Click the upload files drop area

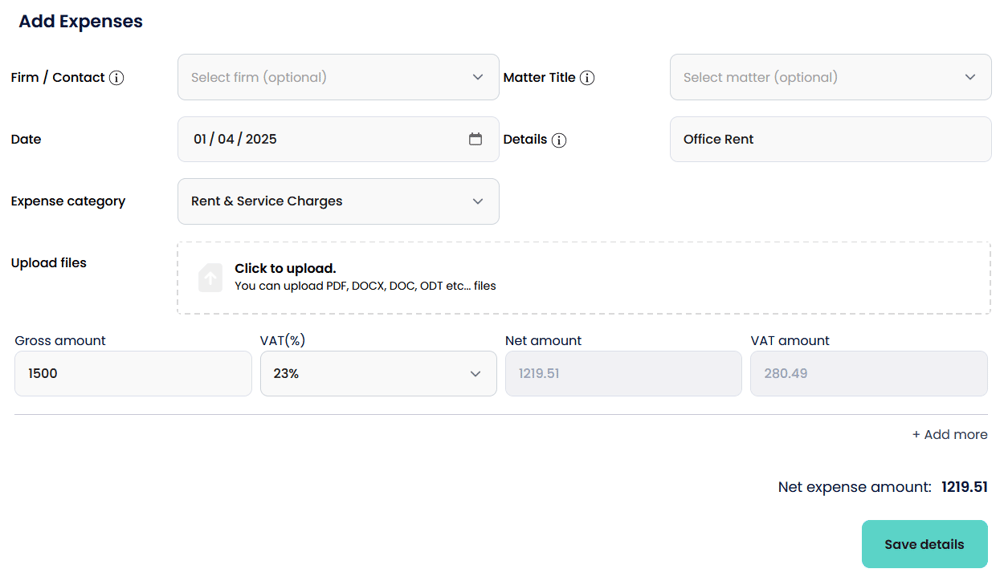tap(700, 277)
